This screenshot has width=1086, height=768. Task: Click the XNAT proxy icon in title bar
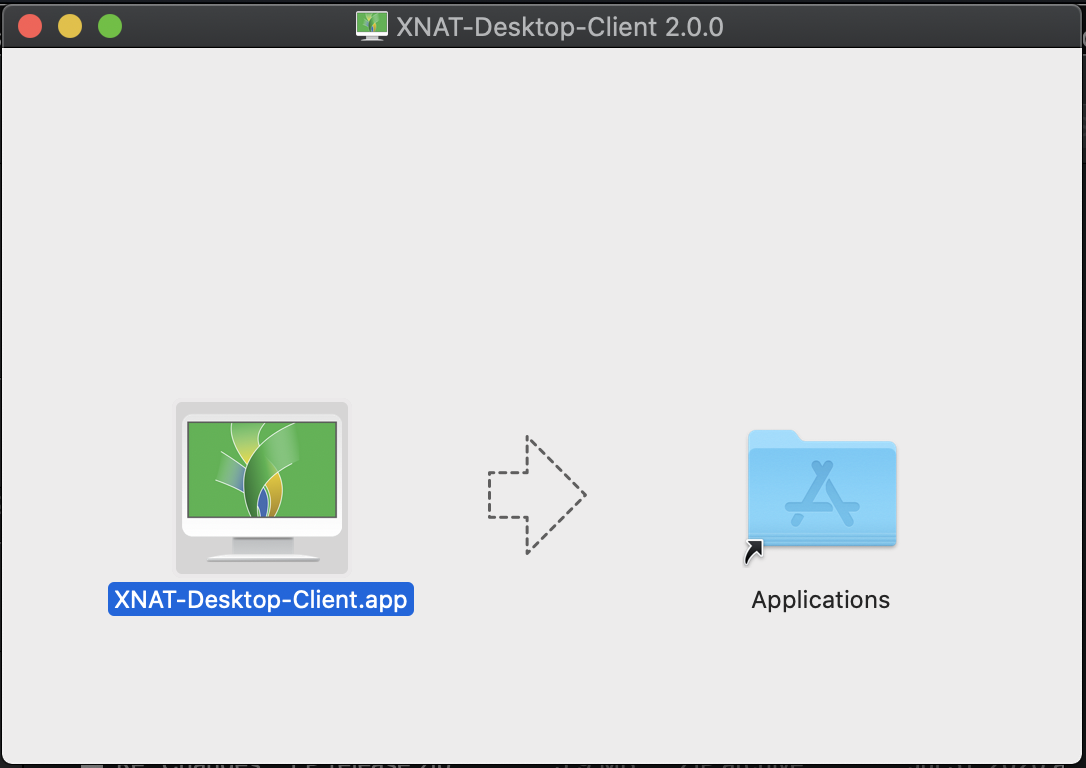click(x=372, y=25)
